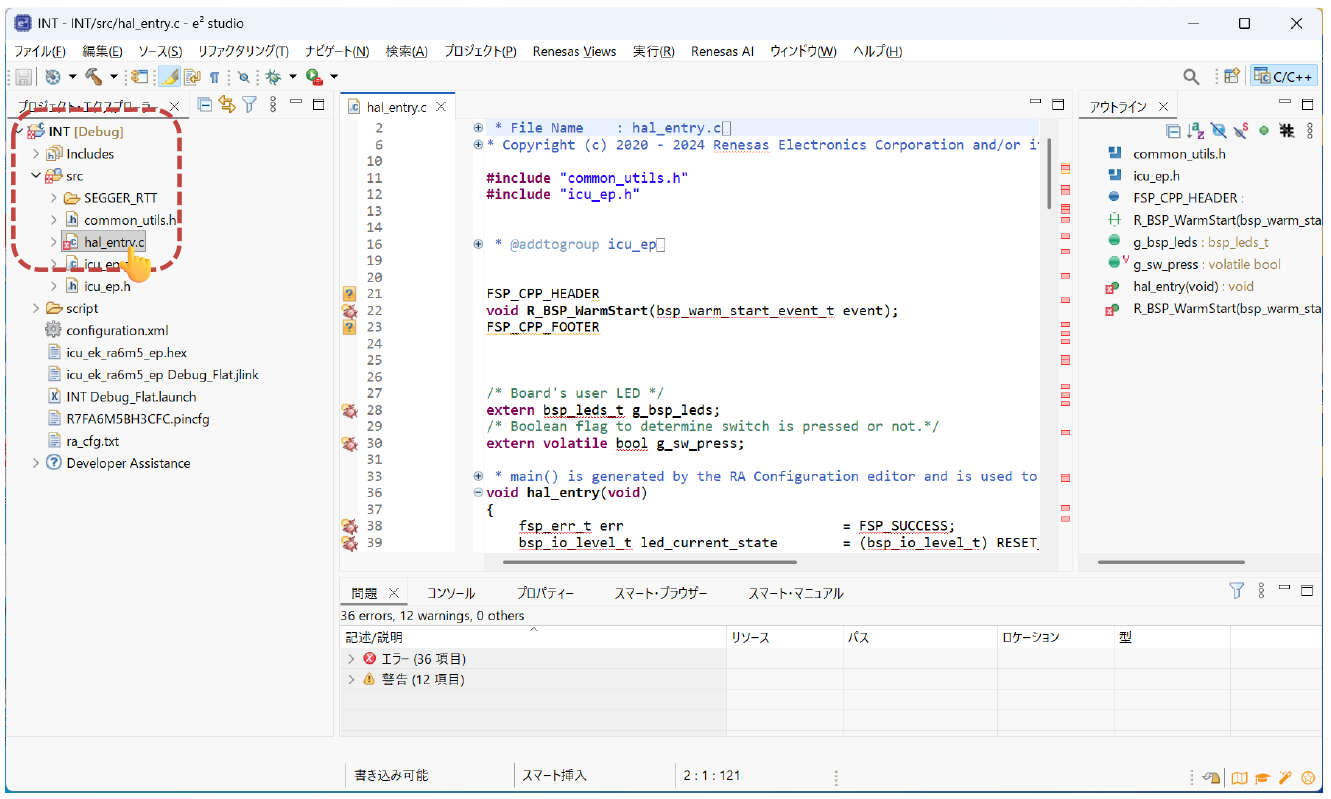Toggle the highlighter mark occurrences button
The height and width of the screenshot is (799, 1331).
(x=170, y=76)
